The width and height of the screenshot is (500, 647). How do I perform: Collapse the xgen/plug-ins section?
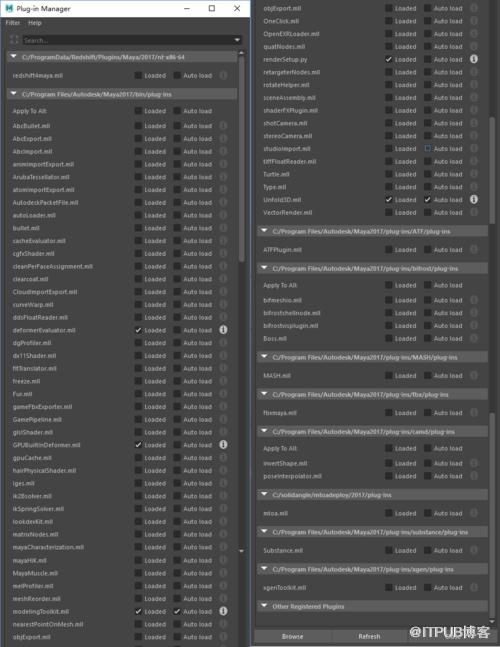(264, 569)
